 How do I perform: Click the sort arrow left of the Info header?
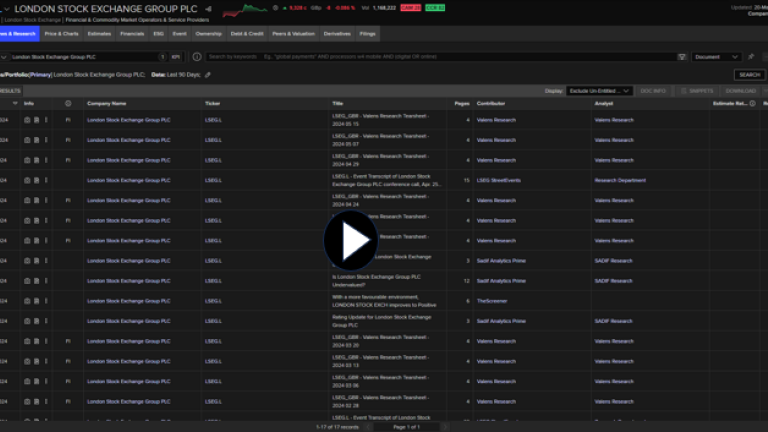pyautogui.click(x=16, y=103)
